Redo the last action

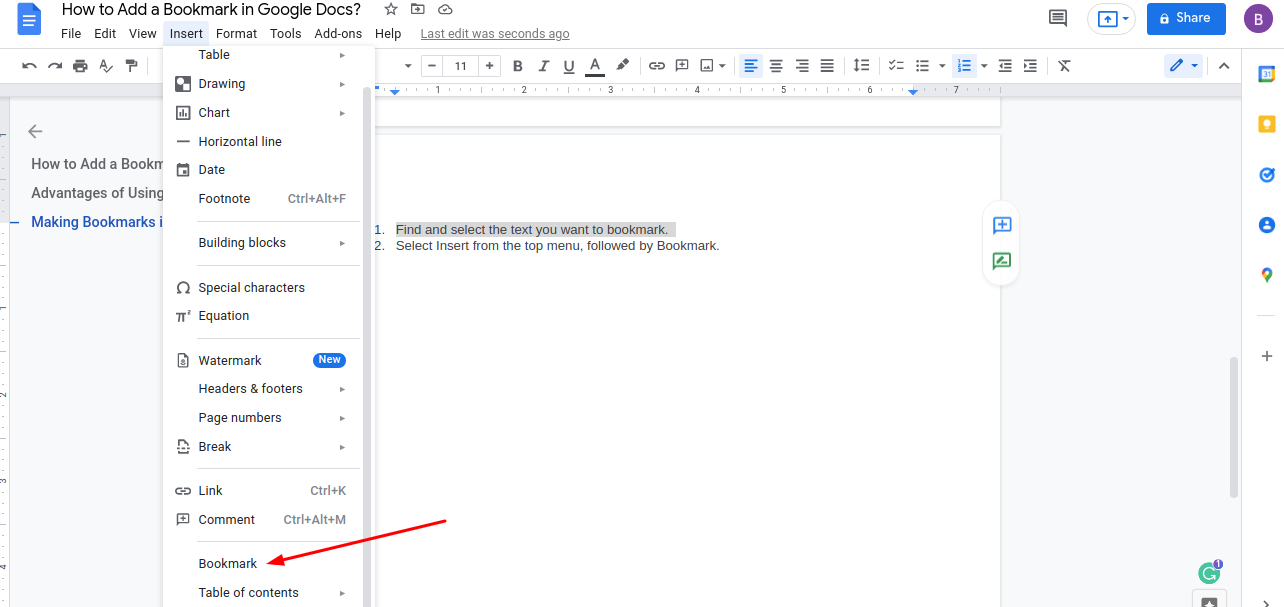pos(55,66)
